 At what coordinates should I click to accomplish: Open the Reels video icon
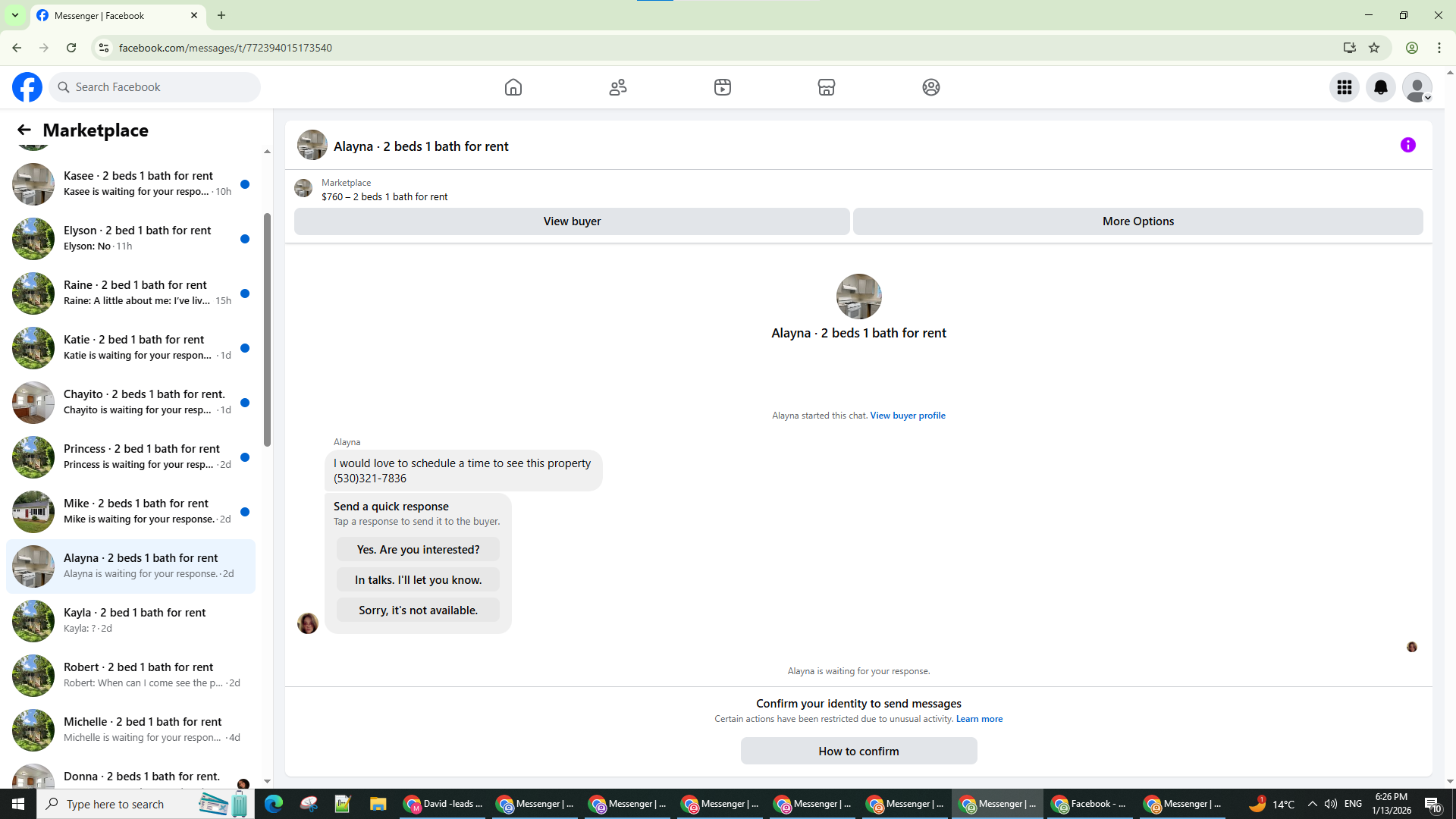click(x=723, y=87)
